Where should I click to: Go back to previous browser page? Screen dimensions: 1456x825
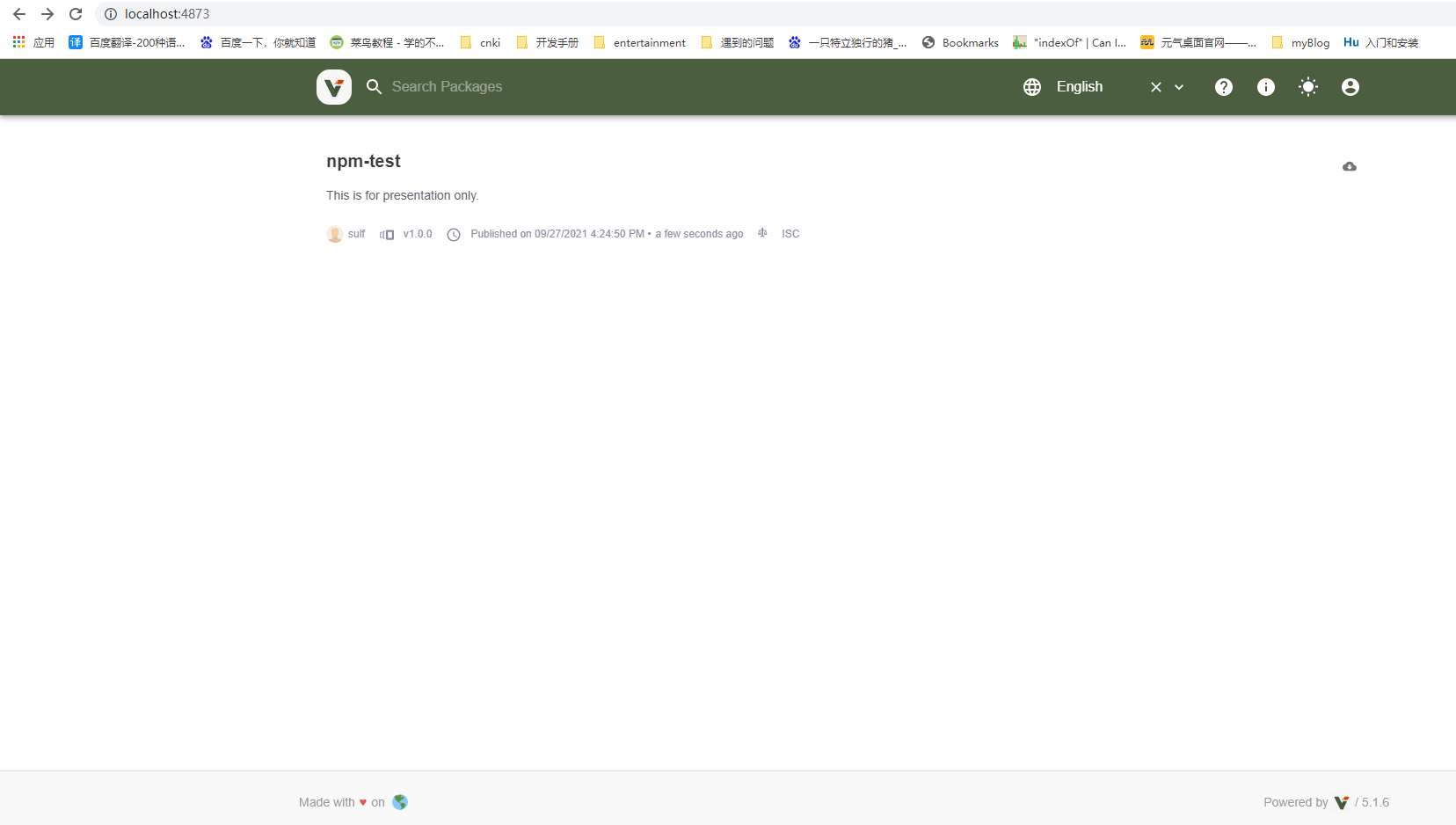tap(19, 14)
